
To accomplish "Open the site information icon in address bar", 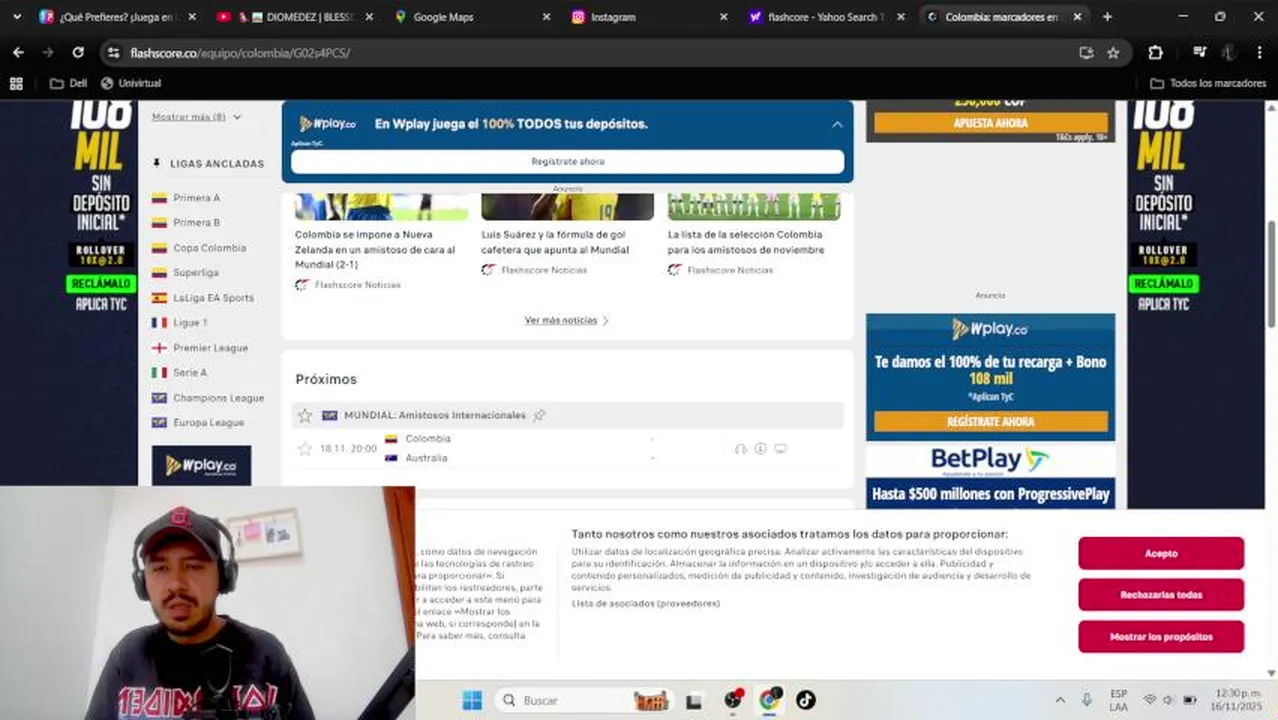I will [114, 52].
